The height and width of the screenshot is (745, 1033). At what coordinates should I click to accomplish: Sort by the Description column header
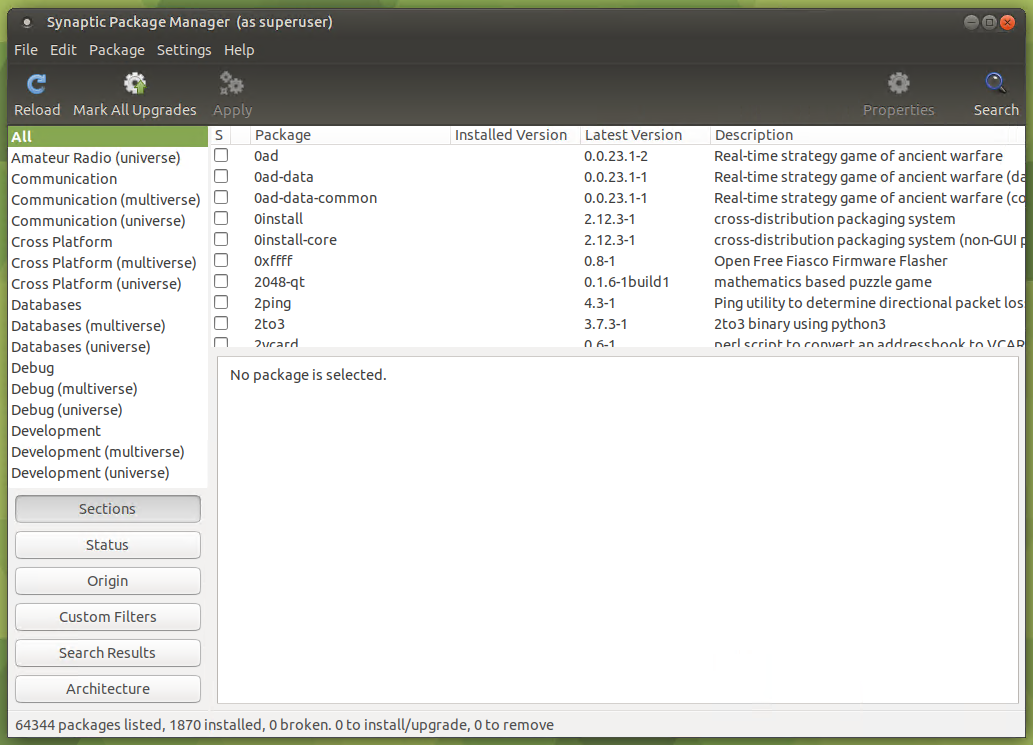click(867, 135)
